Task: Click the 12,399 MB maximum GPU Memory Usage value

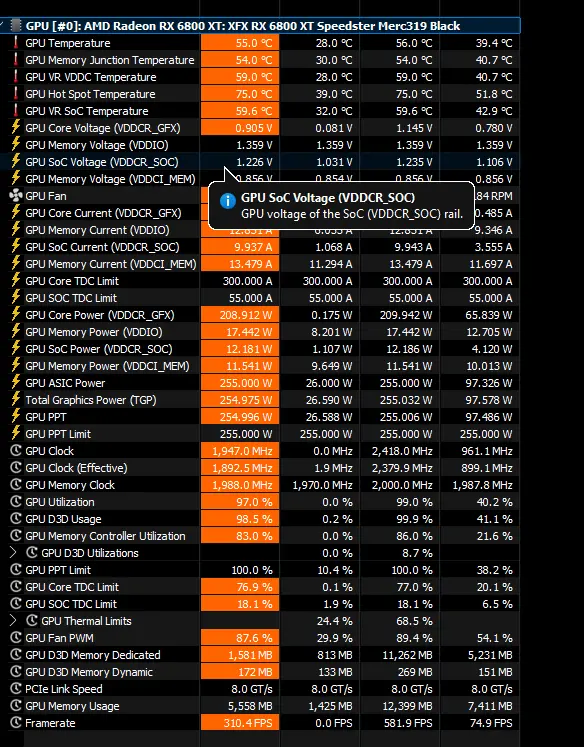Action: [x=407, y=706]
